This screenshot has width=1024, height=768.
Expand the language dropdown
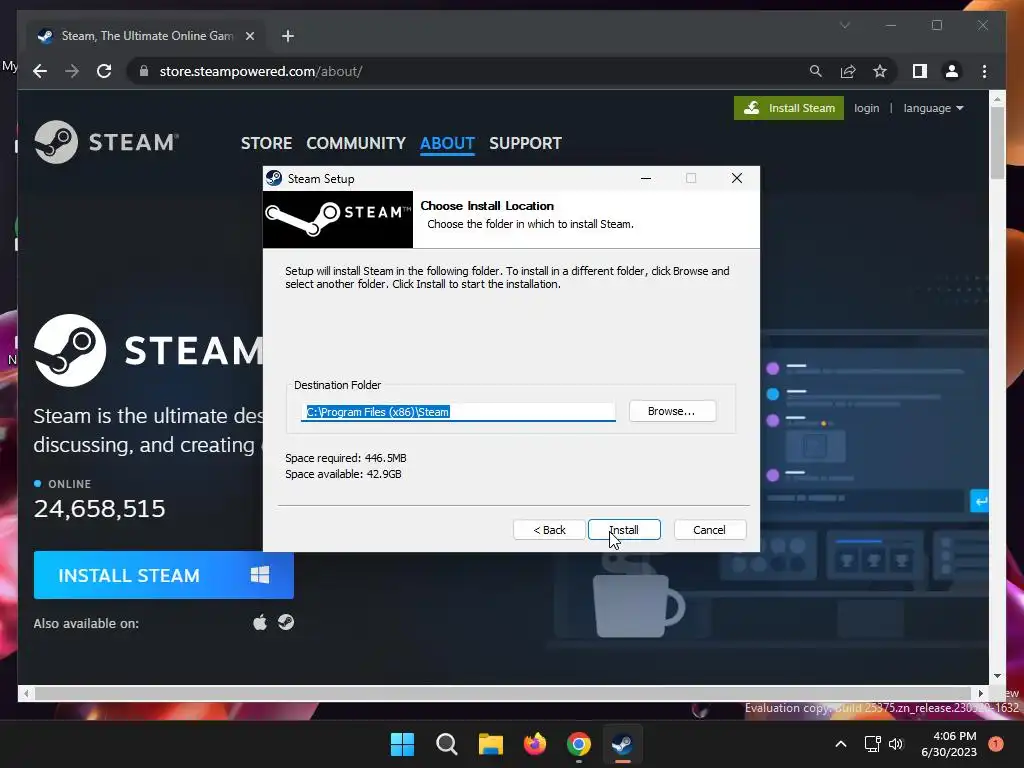(933, 108)
